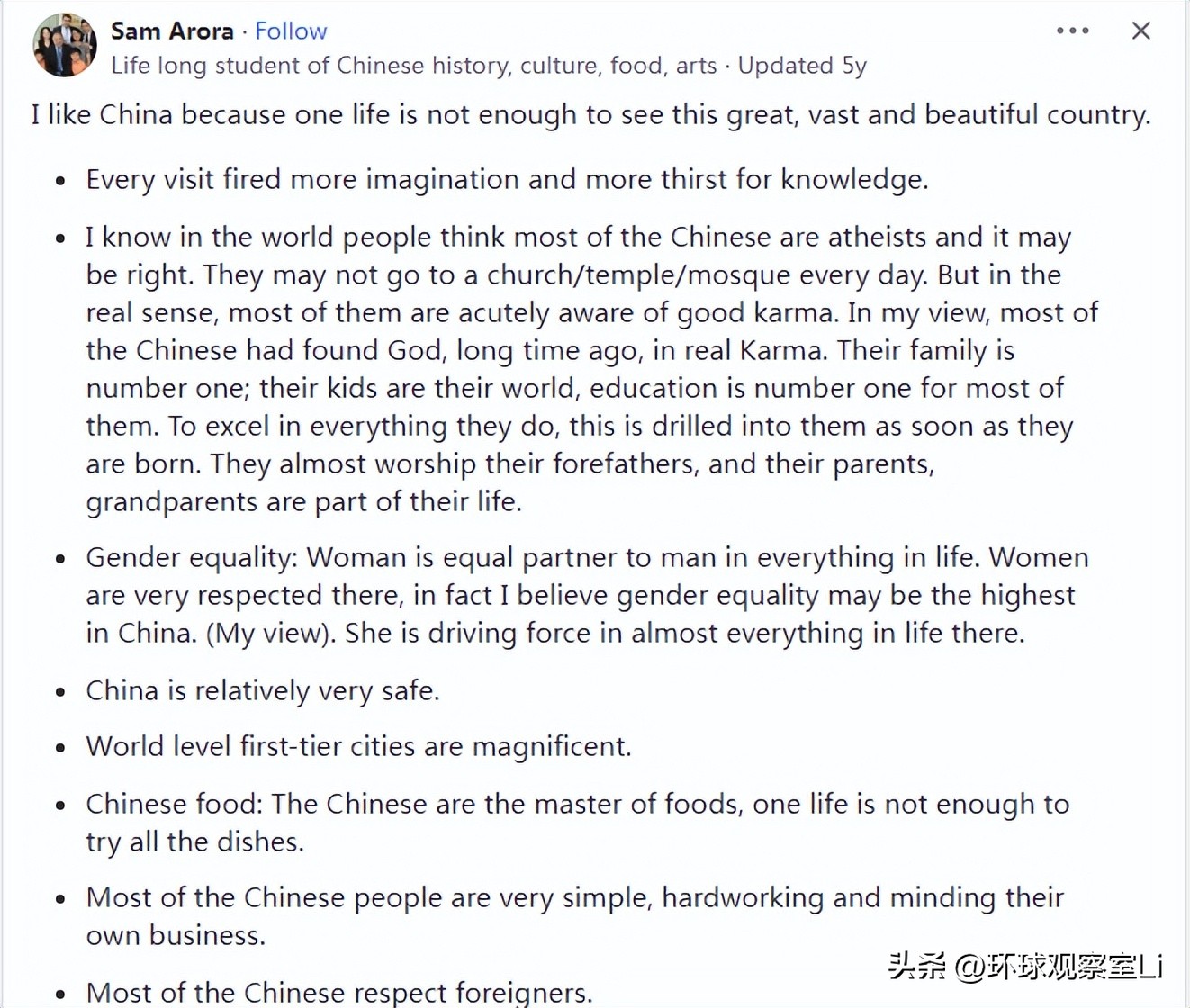This screenshot has height=1008, width=1190.
Task: Select the circular avatar showing a family photo
Action: tap(63, 43)
